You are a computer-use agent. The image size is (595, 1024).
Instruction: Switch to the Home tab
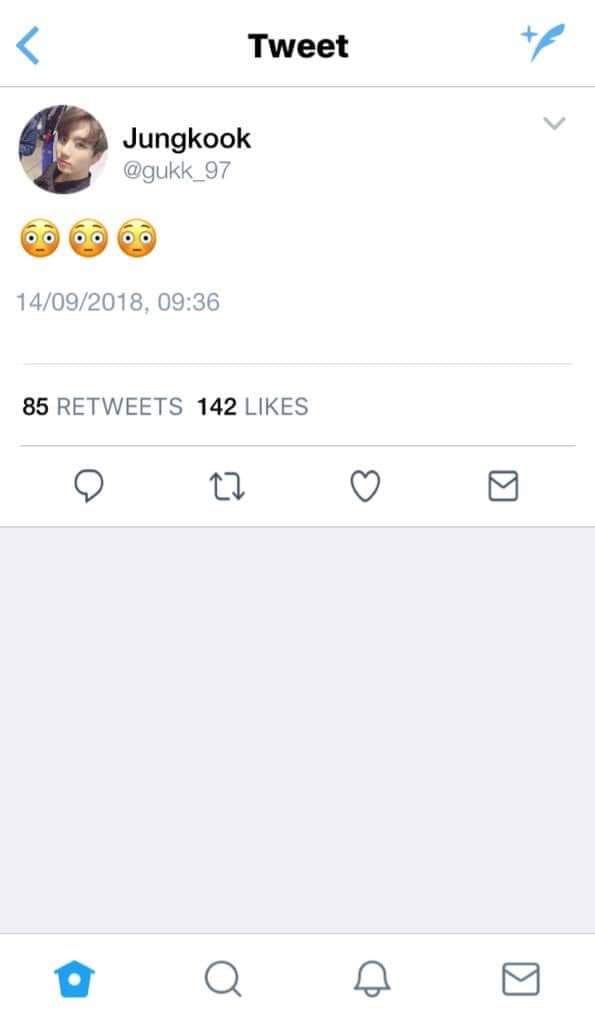pos(74,979)
